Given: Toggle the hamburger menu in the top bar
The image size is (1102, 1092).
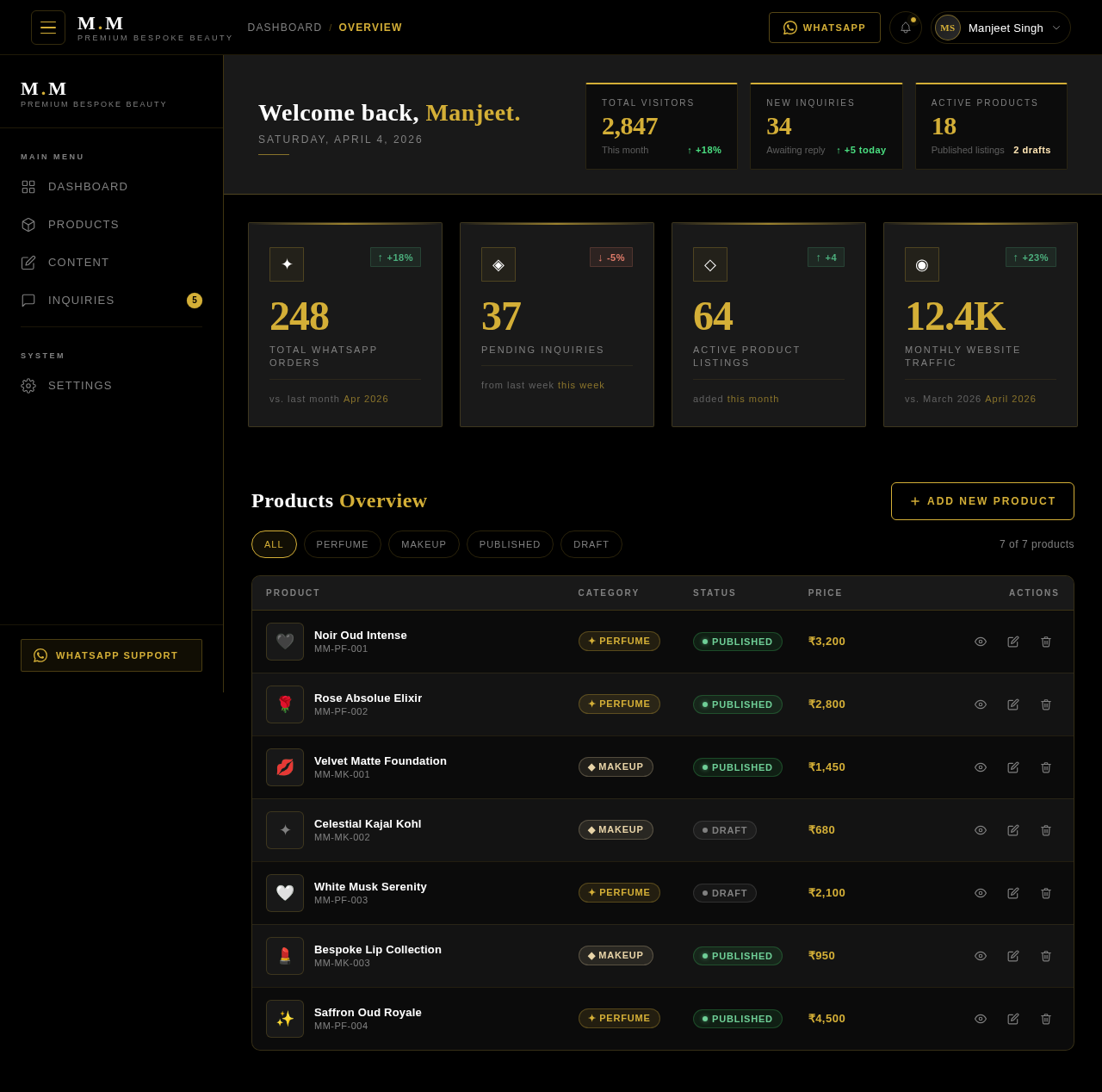Looking at the screenshot, I should [x=48, y=28].
